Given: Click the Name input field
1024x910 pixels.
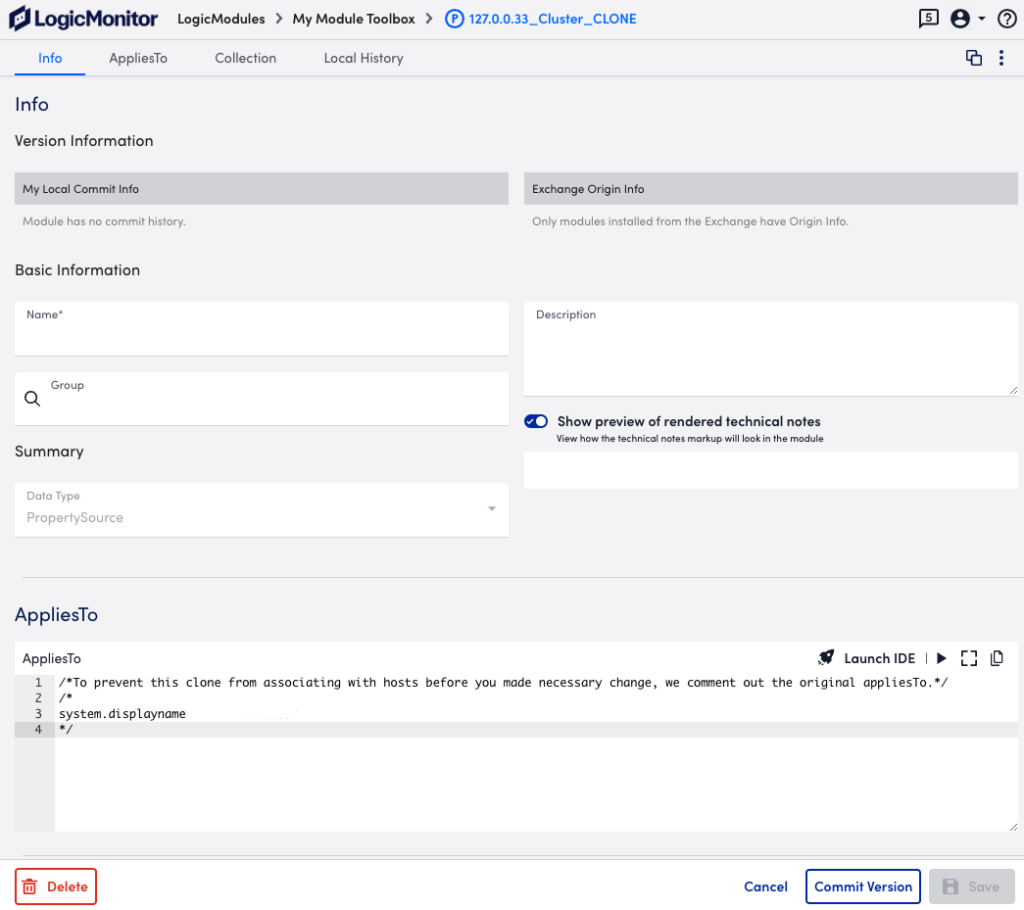Looking at the screenshot, I should (x=261, y=329).
